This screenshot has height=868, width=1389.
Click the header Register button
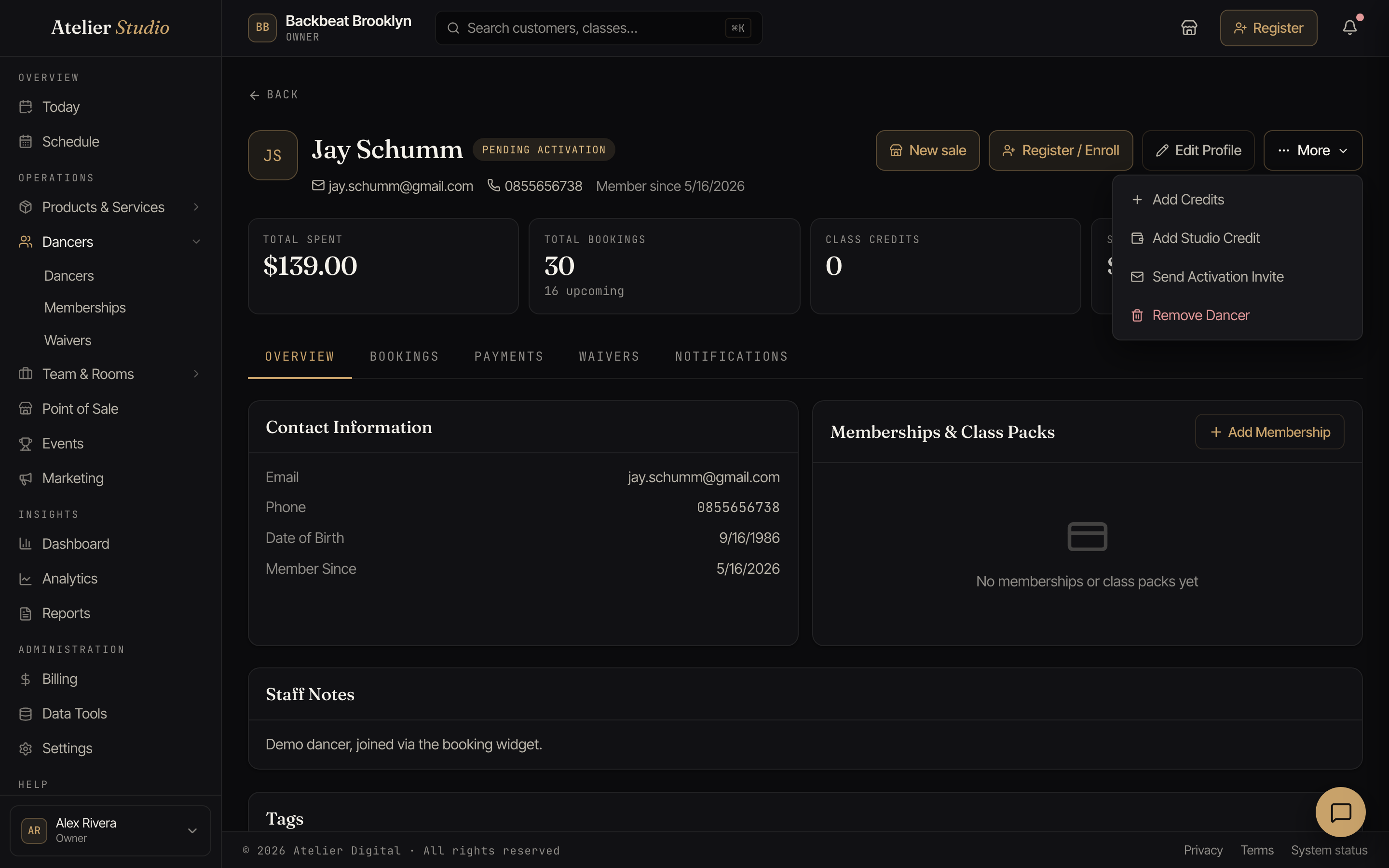(1268, 27)
